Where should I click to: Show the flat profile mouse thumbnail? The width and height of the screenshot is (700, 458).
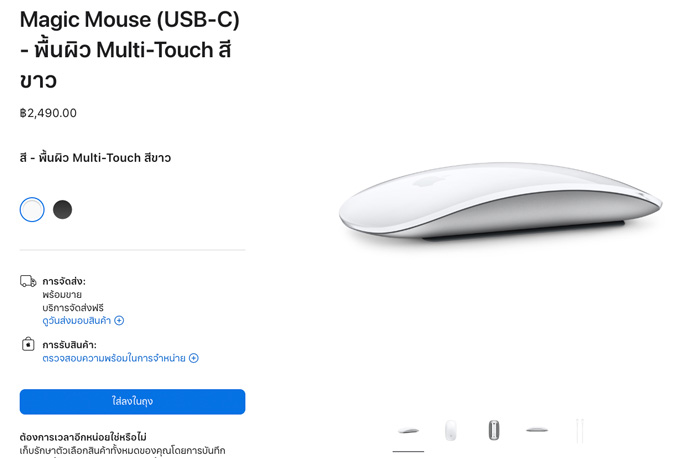(x=537, y=430)
